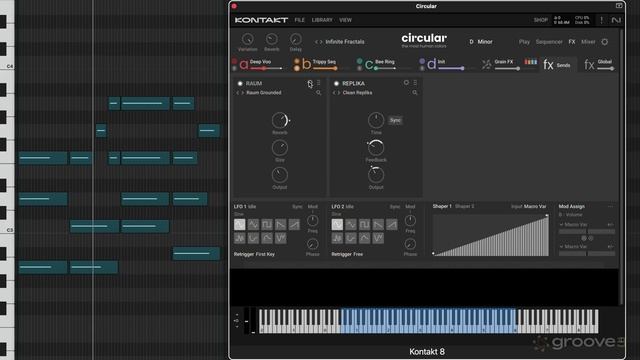Click the colored bars icon beside Grain FX

[x=531, y=62]
